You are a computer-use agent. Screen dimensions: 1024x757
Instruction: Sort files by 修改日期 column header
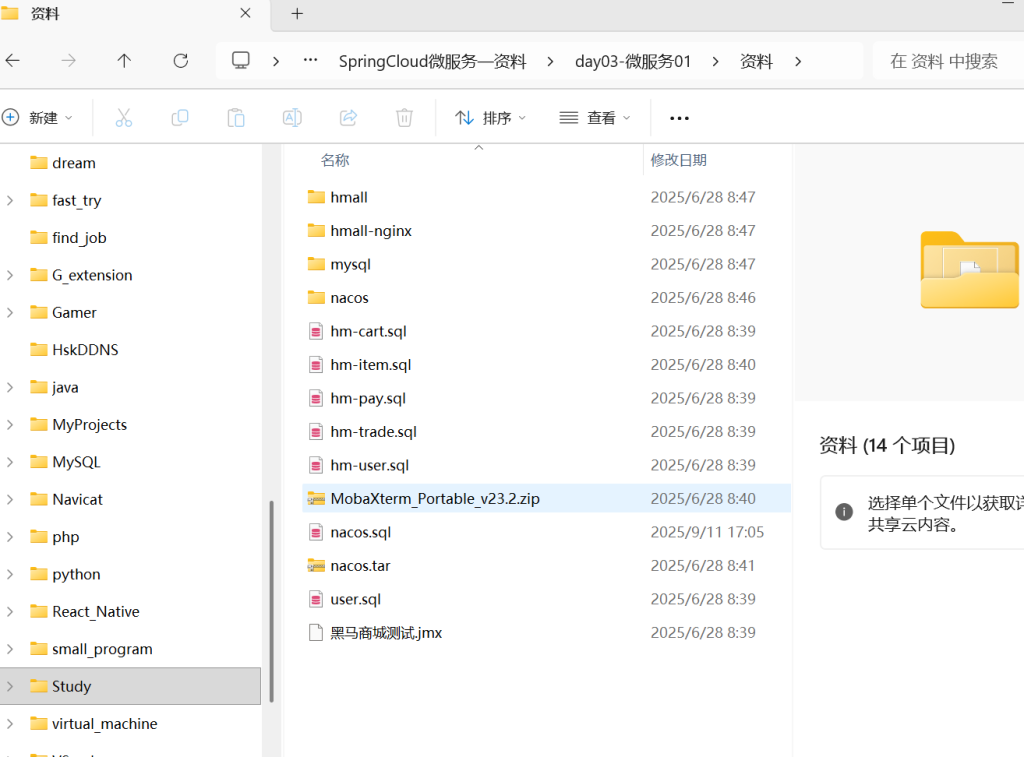pos(679,160)
